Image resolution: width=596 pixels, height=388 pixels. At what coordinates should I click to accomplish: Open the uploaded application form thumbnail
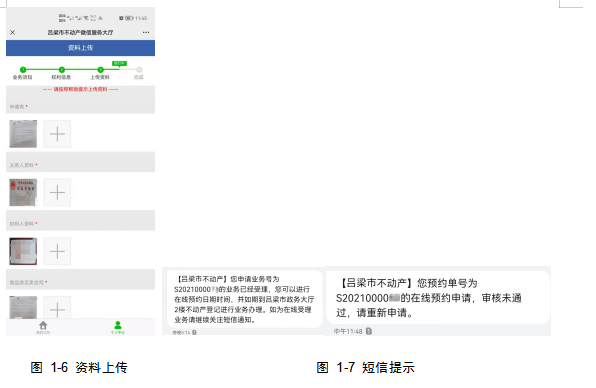point(23,134)
